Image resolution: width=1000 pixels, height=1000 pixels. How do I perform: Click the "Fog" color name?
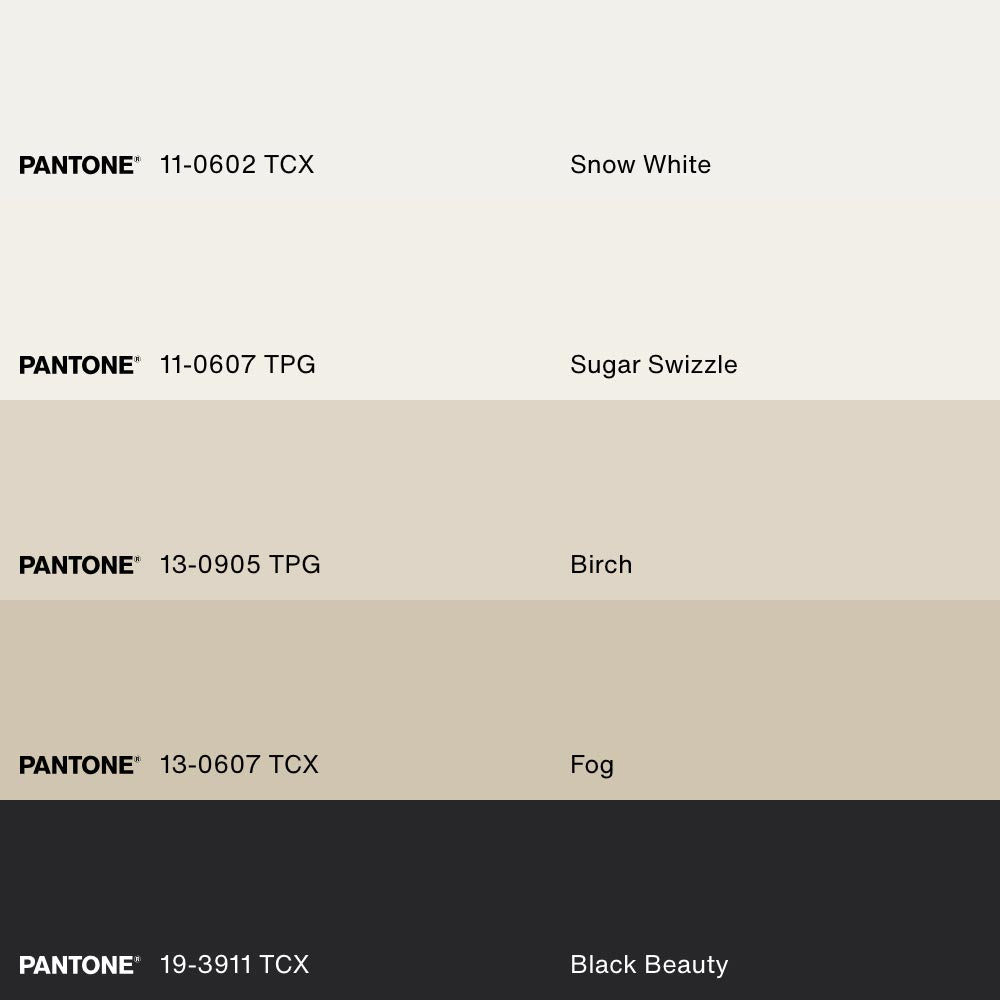pyautogui.click(x=592, y=765)
